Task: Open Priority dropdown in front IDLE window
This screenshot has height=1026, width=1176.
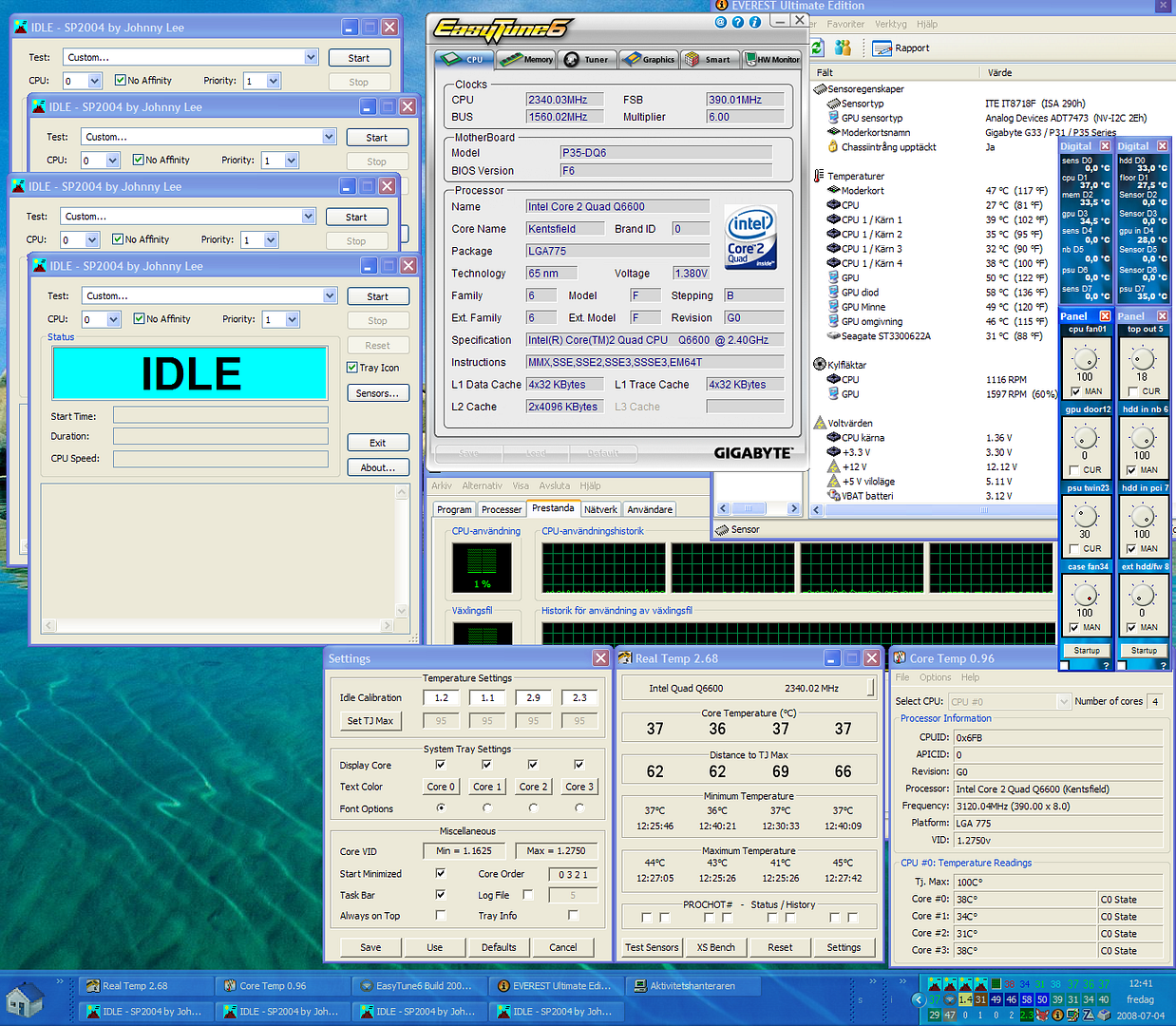Action: pyautogui.click(x=293, y=319)
